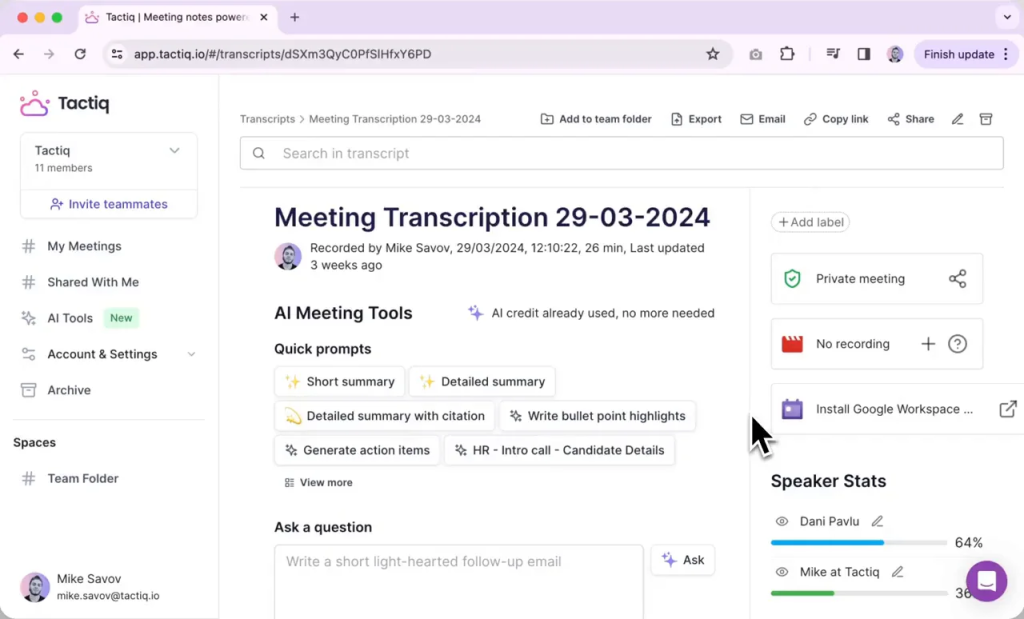Screen dimensions: 1024x619
Task: Expand the Tactiq team dropdown
Action: click(174, 151)
